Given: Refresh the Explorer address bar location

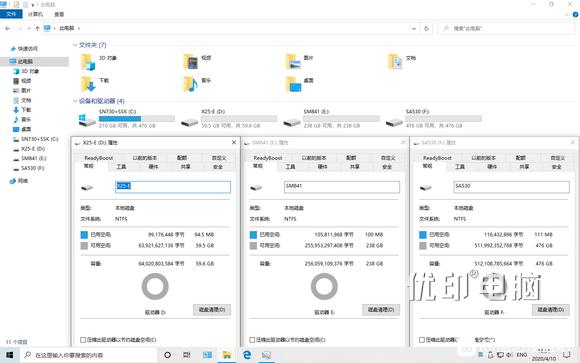Looking at the screenshot, I should coord(426,28).
